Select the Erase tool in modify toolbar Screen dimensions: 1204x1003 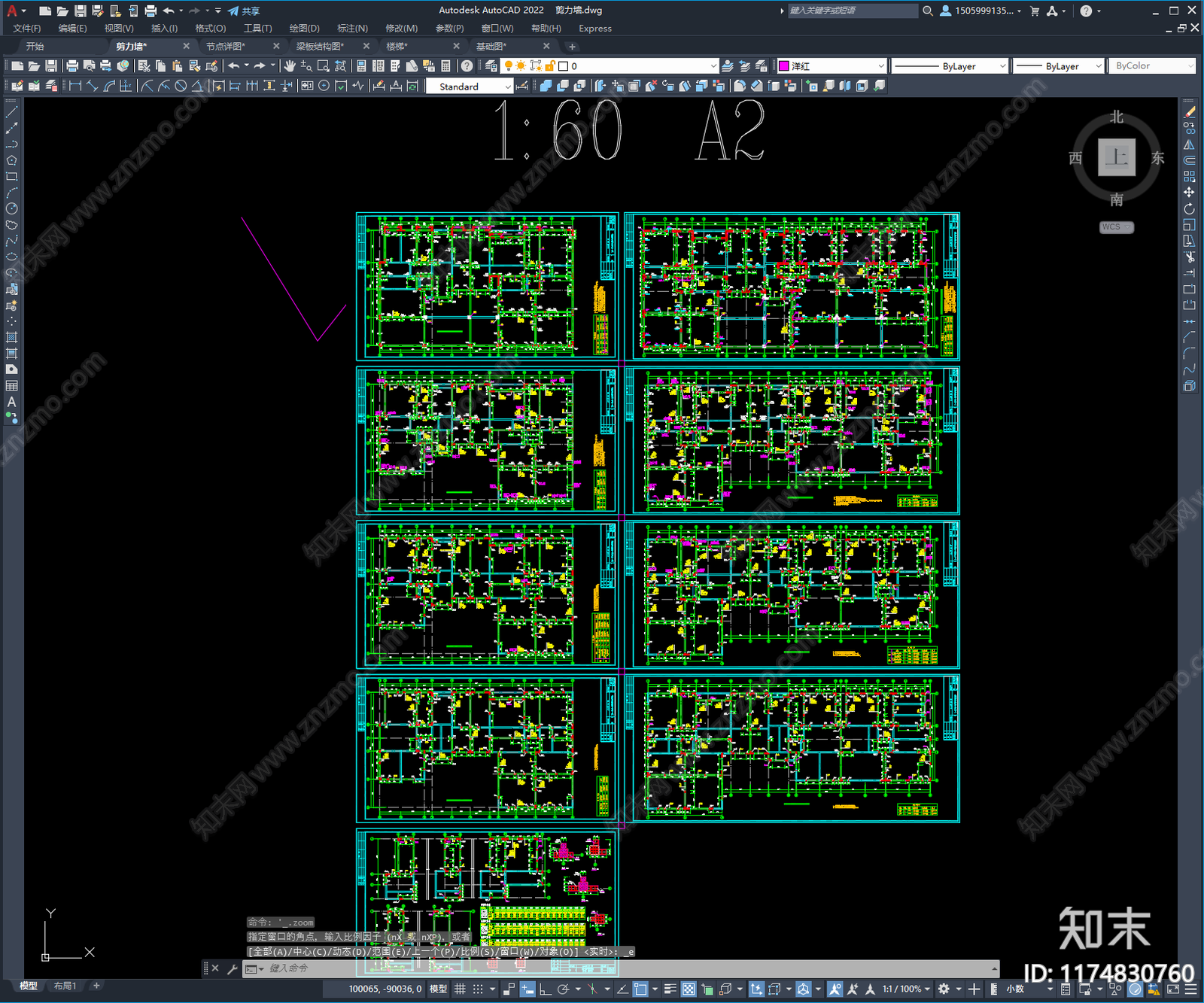point(1189,112)
